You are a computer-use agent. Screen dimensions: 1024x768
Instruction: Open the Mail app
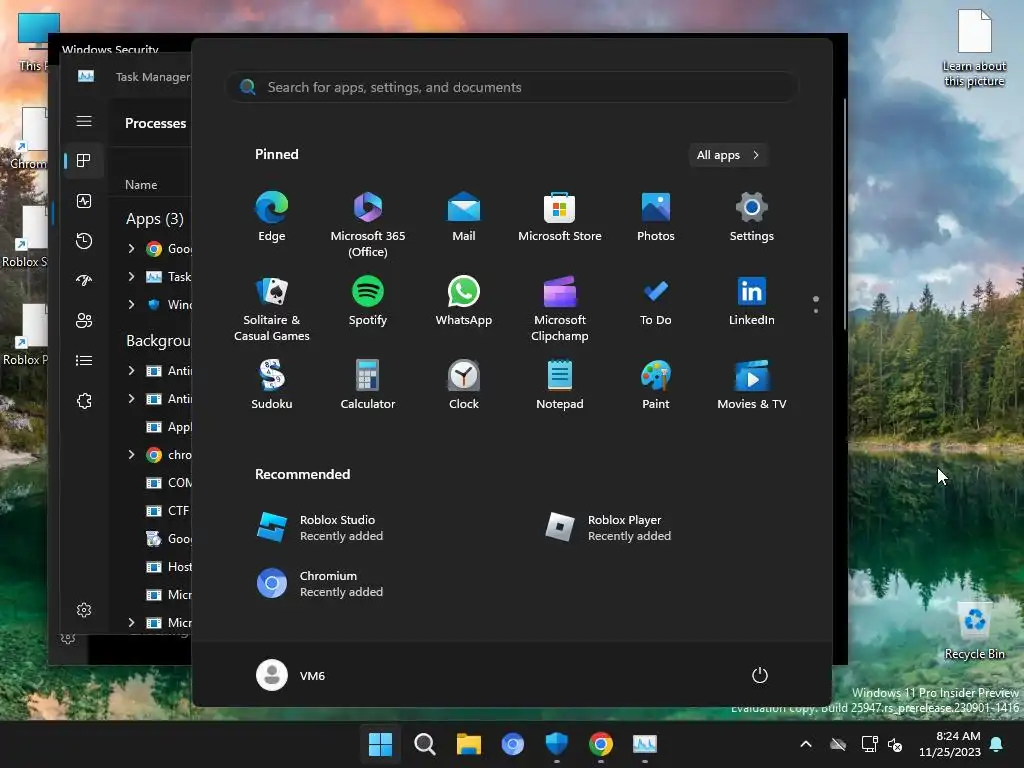click(464, 217)
